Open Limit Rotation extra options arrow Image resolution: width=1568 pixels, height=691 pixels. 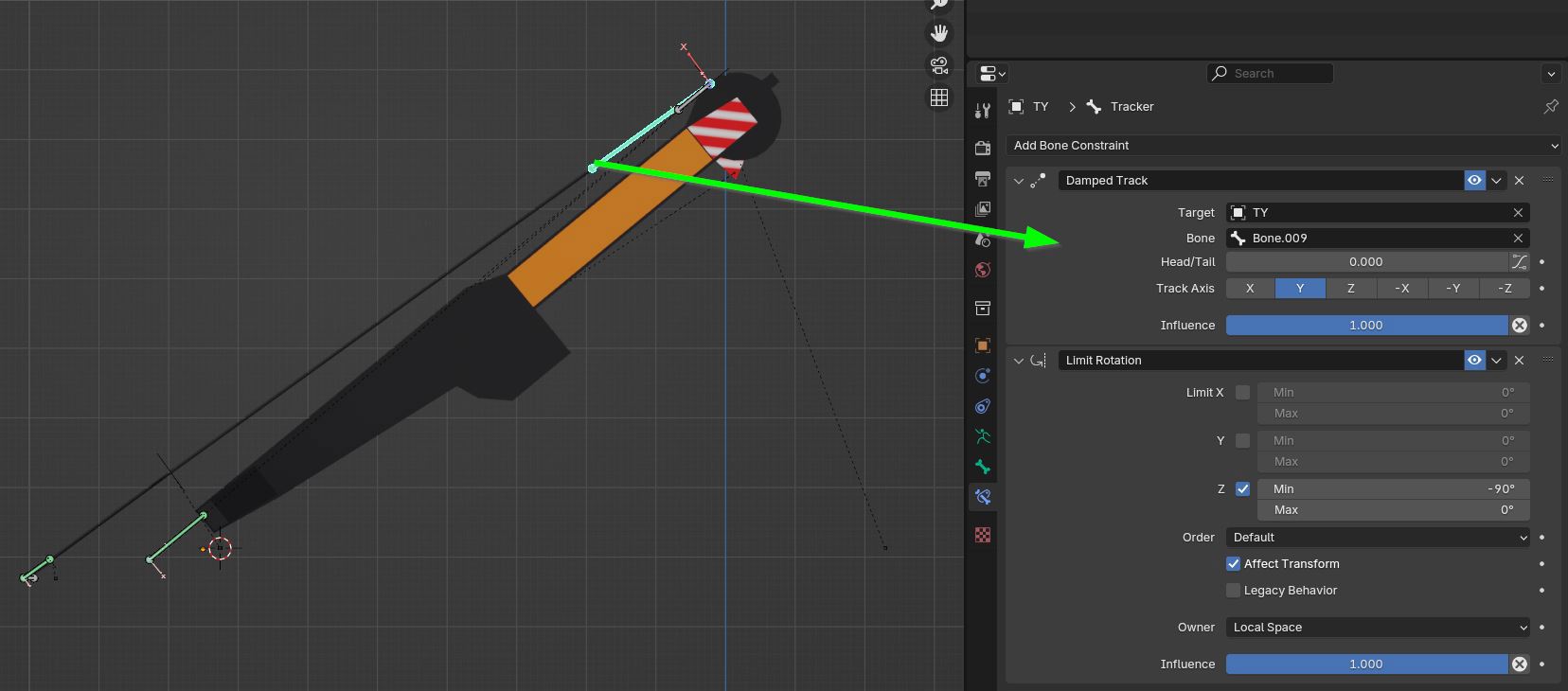[x=1496, y=360]
